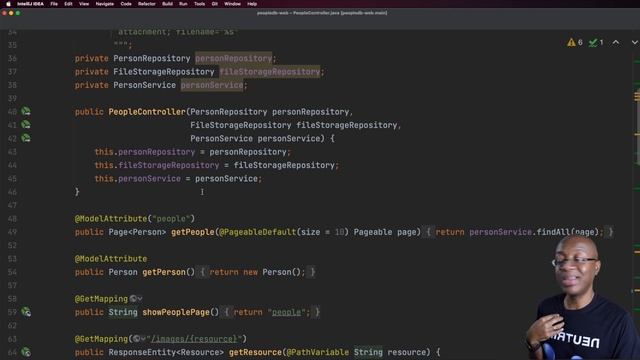This screenshot has width=640, height=360.
Task: Click the getResource method name
Action: (x=255, y=352)
